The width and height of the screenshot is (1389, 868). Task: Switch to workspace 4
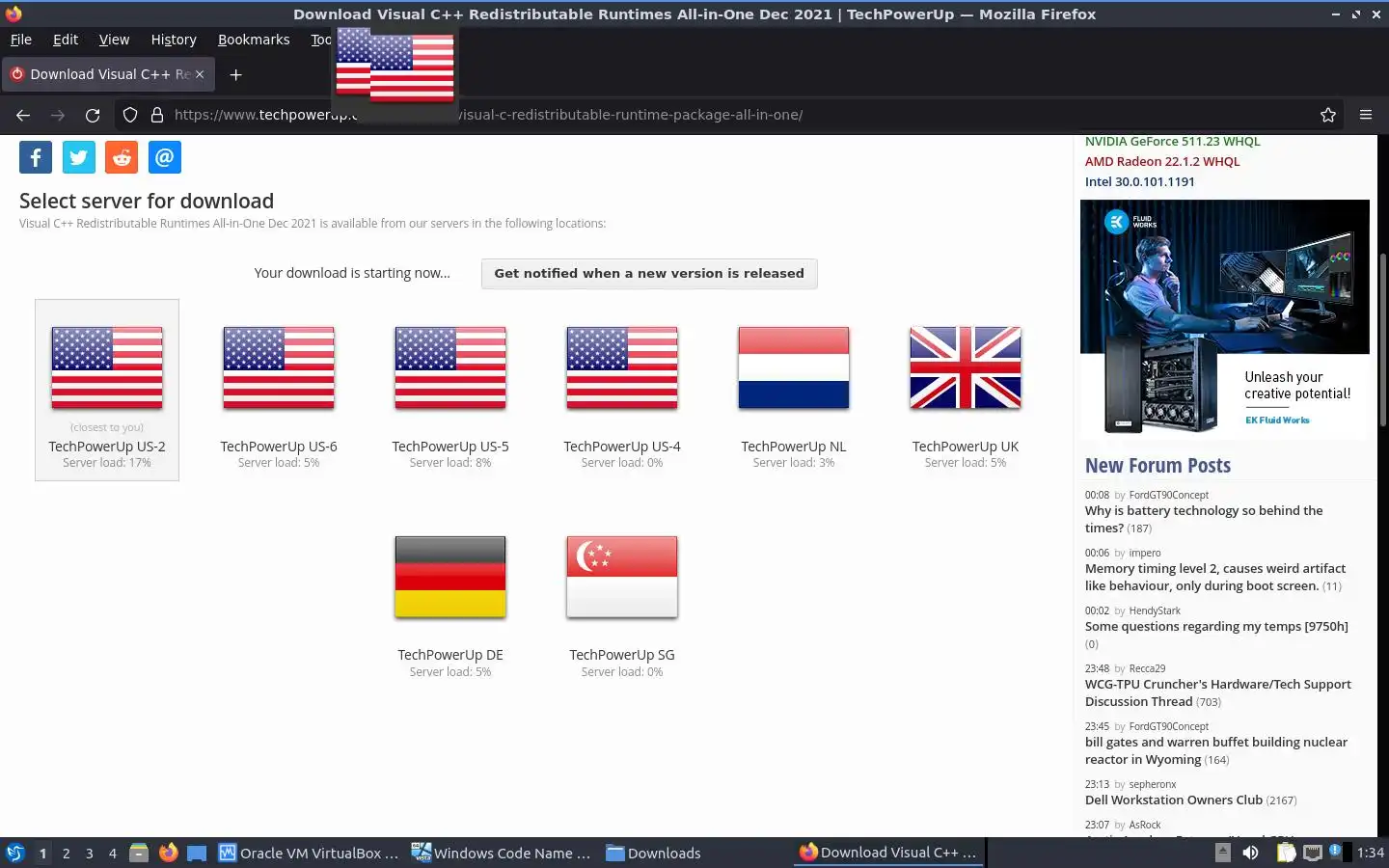pos(113,854)
